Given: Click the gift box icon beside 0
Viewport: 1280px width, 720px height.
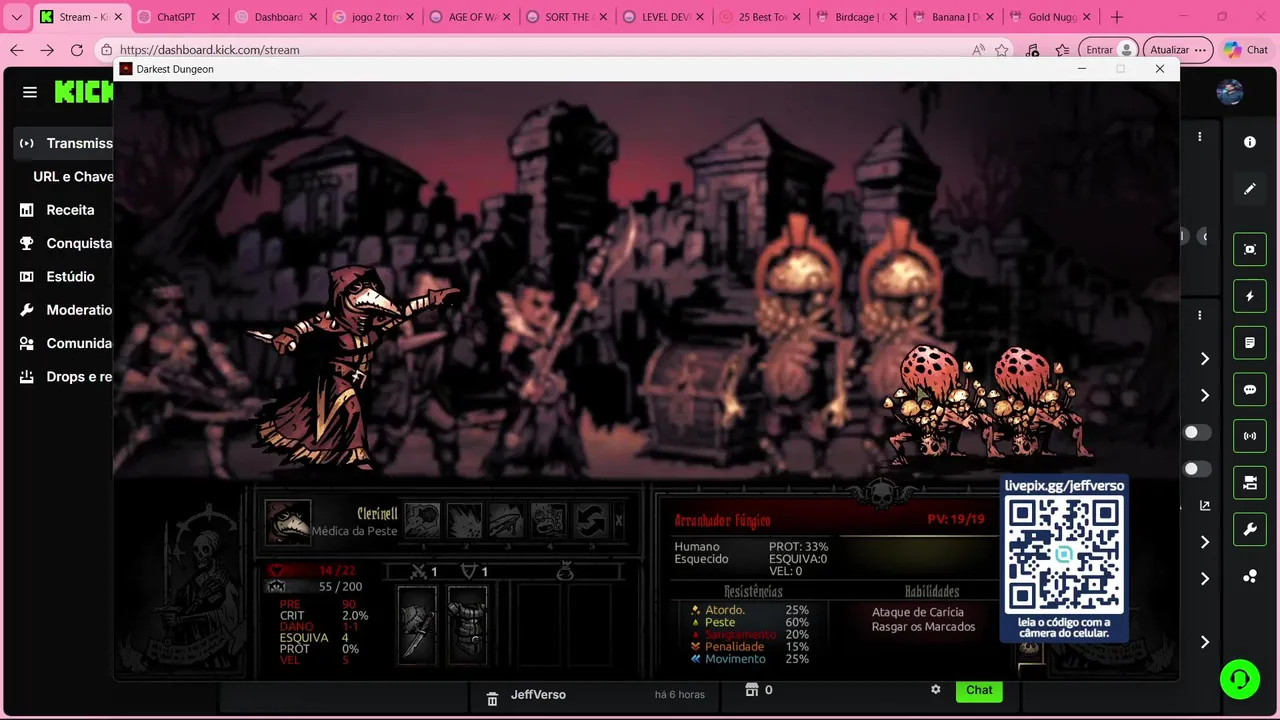Looking at the screenshot, I should tap(752, 689).
